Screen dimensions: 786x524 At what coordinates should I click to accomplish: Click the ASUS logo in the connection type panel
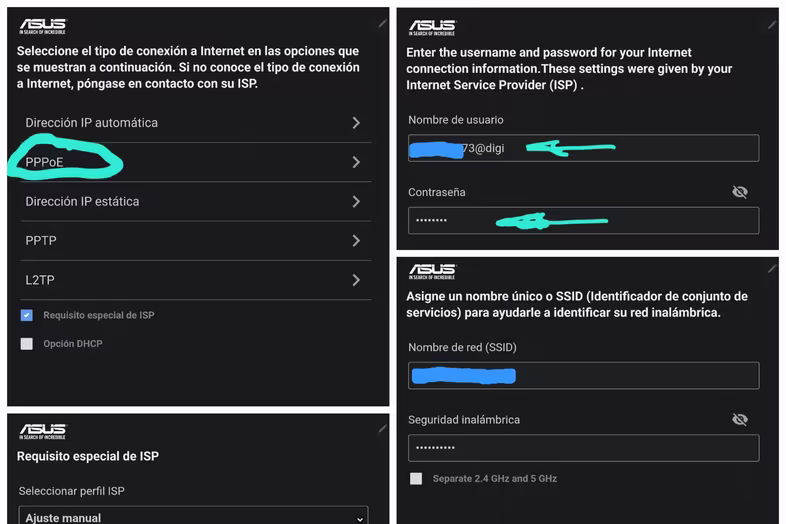click(x=43, y=26)
